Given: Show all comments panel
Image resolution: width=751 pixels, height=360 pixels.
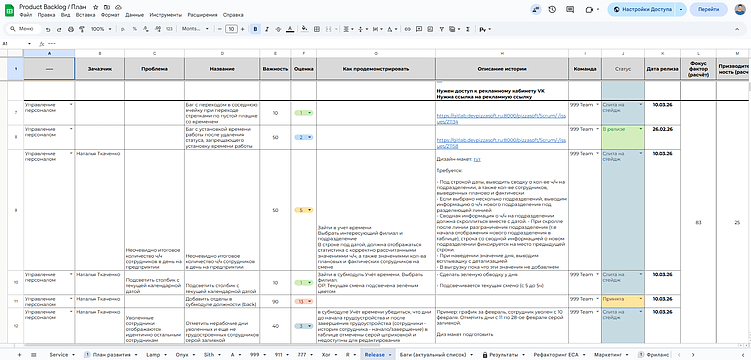Looking at the screenshot, I should click(570, 9).
